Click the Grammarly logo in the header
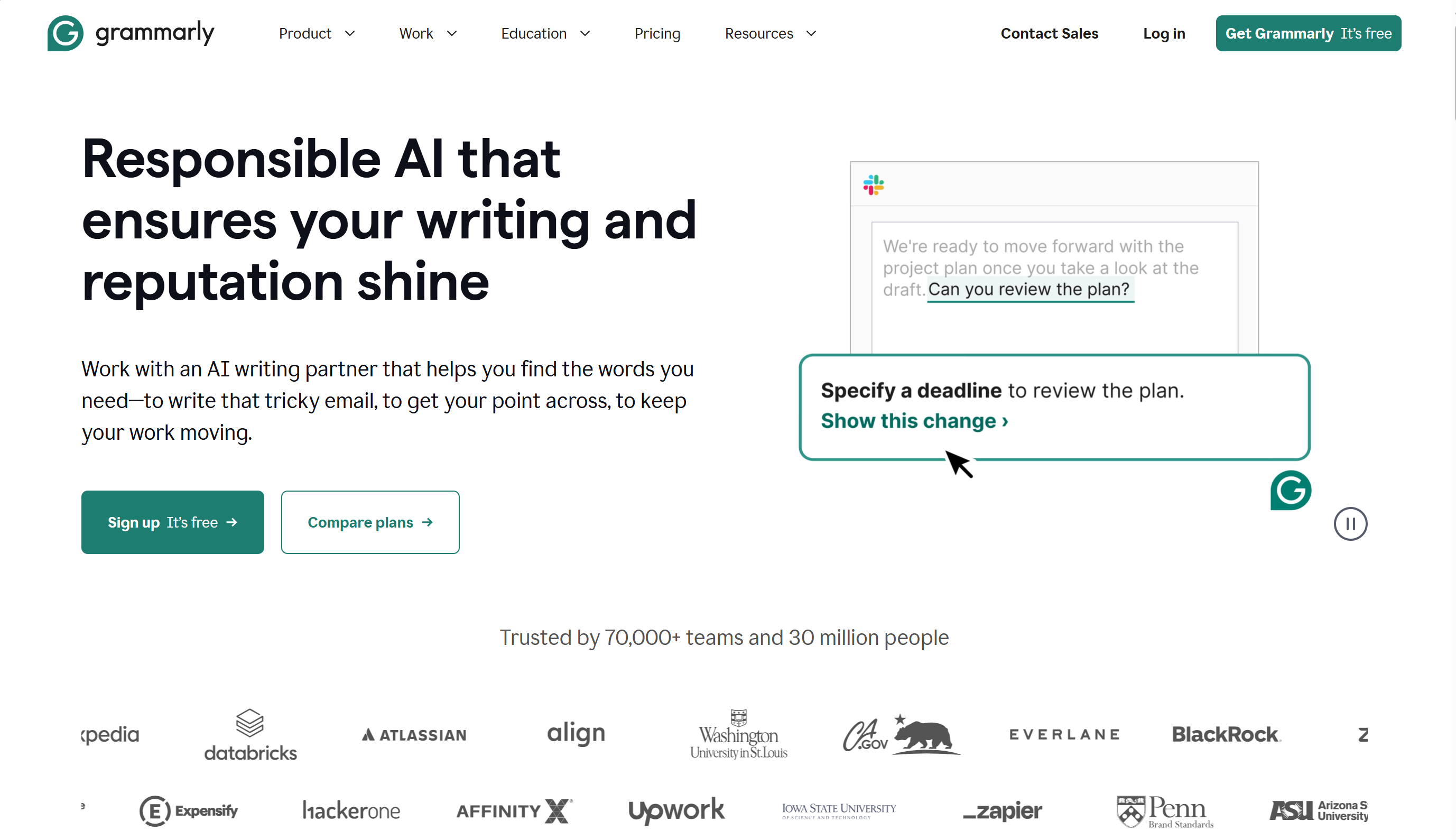1456x840 pixels. 131,33
